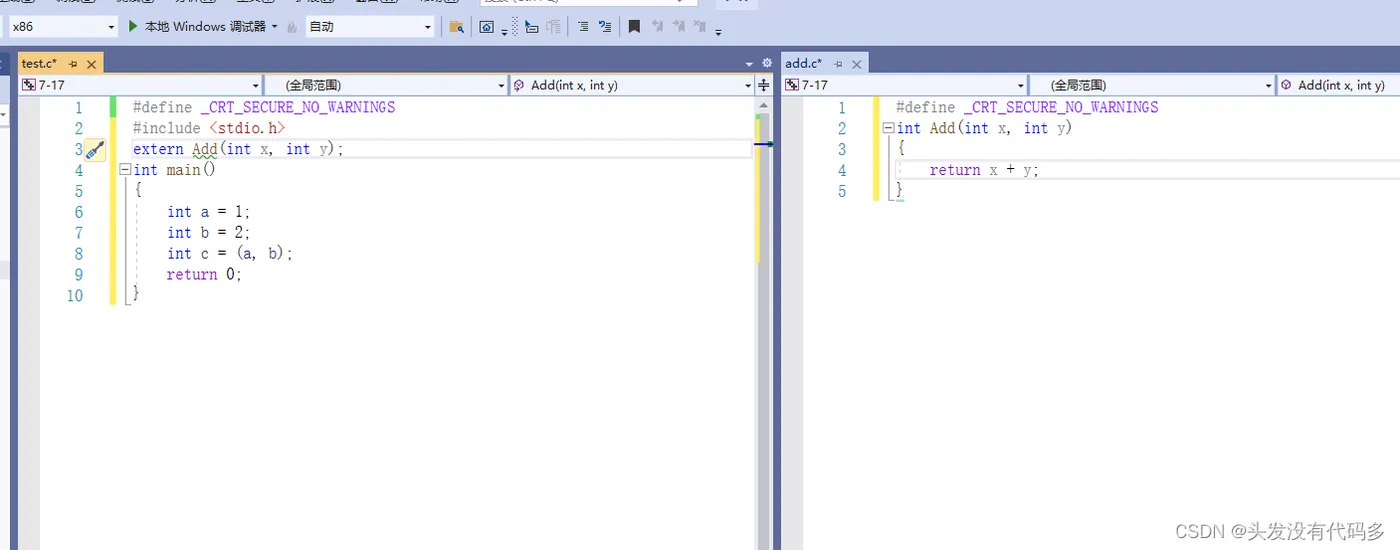Click 'int b = 2;' line in test.c
1400x550 pixels.
(209, 233)
